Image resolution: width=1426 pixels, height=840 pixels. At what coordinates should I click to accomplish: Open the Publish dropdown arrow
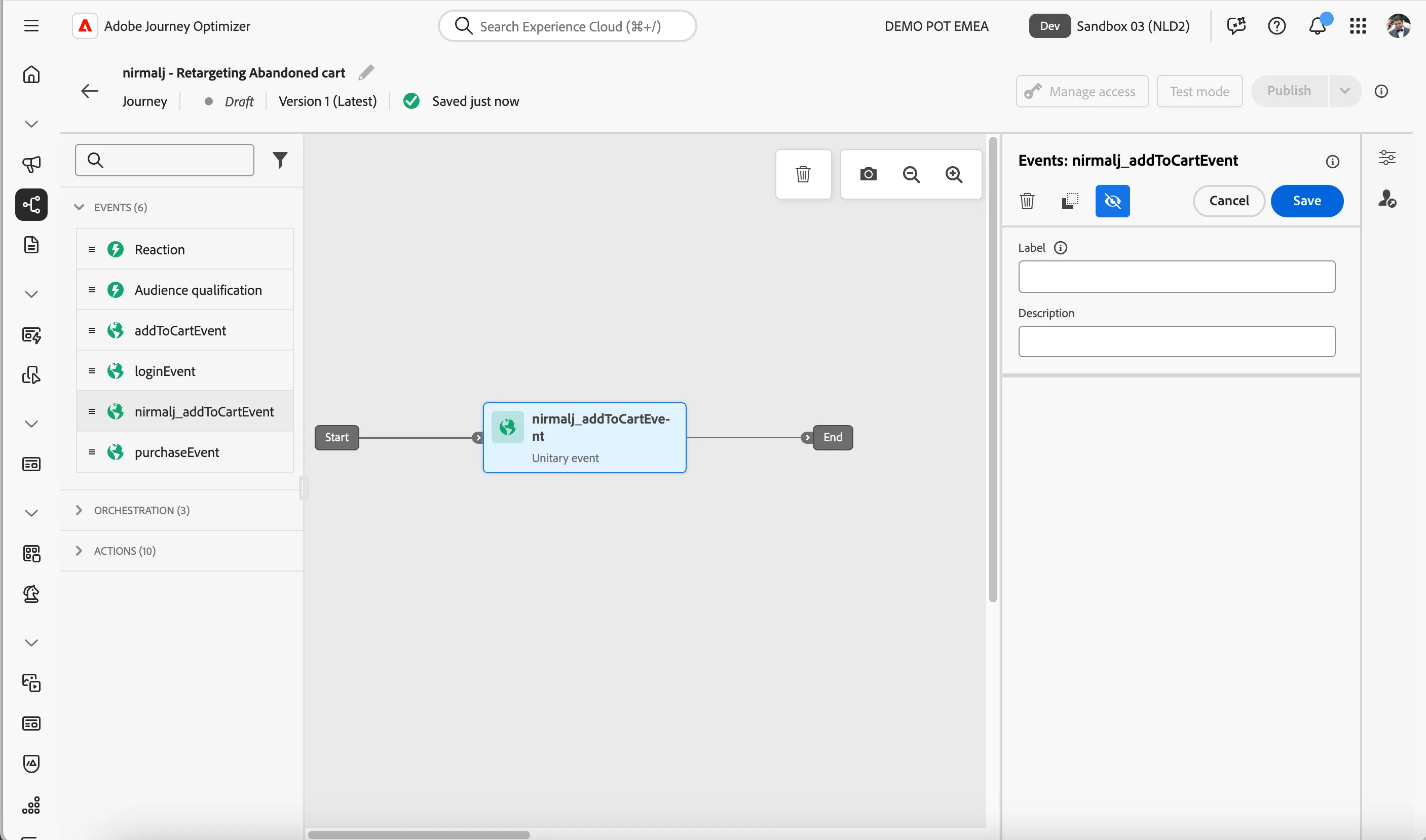[1344, 91]
